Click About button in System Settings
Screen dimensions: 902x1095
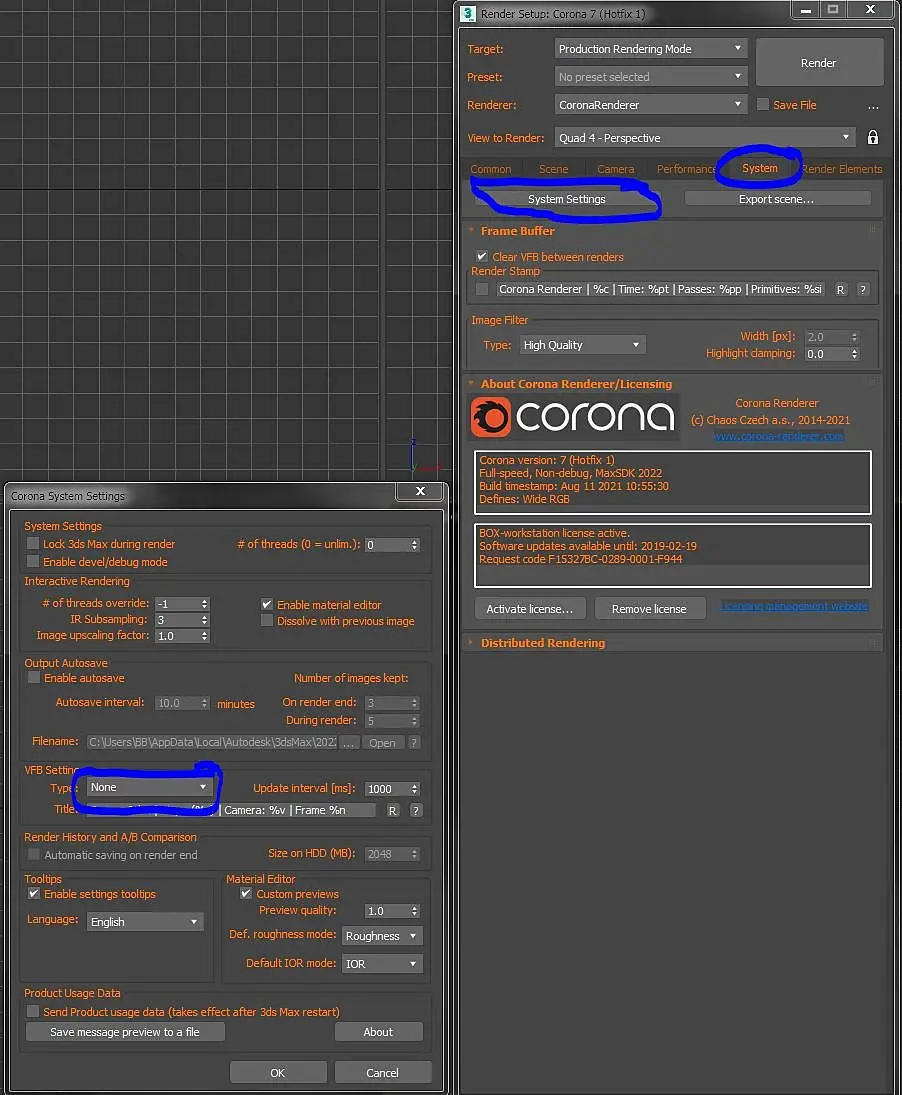(x=378, y=1032)
